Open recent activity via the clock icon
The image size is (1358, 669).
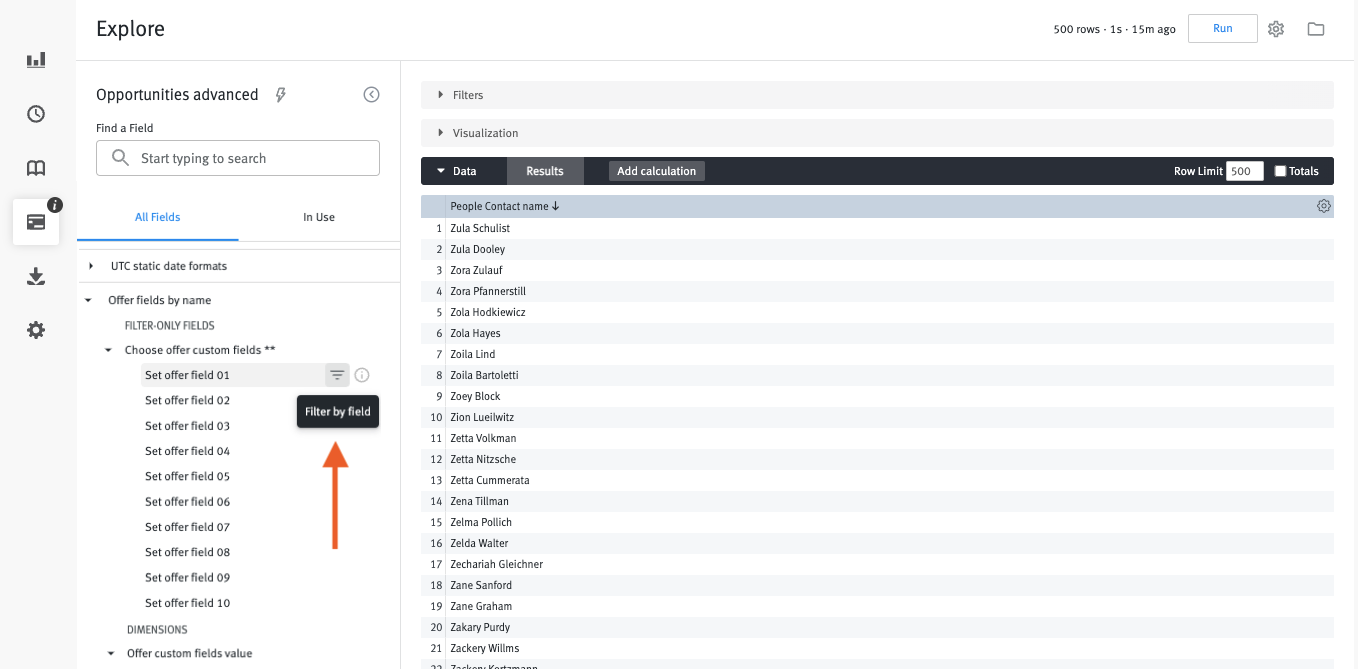[36, 114]
